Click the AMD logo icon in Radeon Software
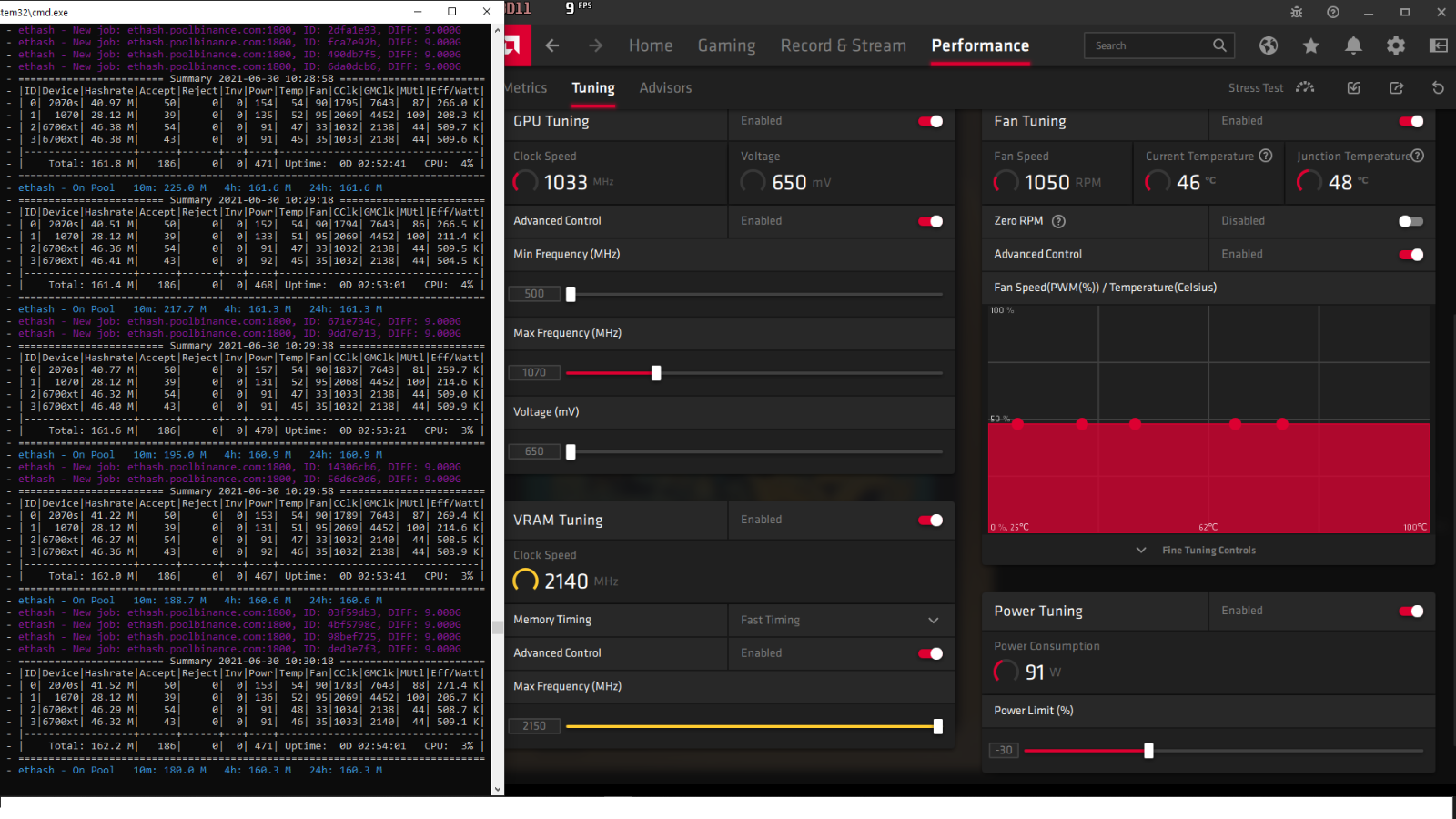The width and height of the screenshot is (1456, 819). pyautogui.click(x=517, y=45)
